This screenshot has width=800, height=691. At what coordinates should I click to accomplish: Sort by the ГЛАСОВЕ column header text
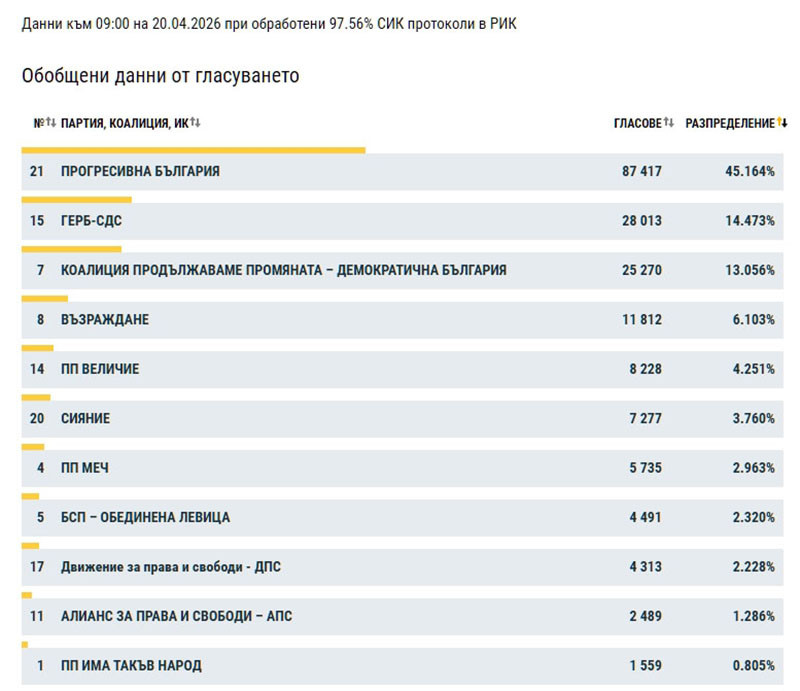(637, 123)
